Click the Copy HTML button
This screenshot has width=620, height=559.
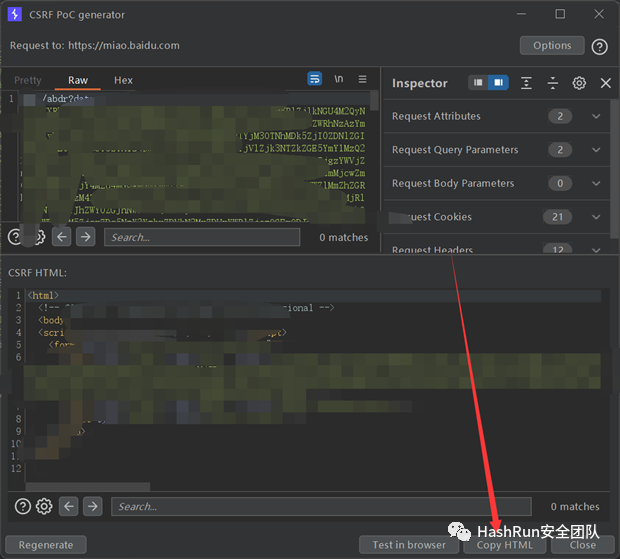pyautogui.click(x=505, y=545)
